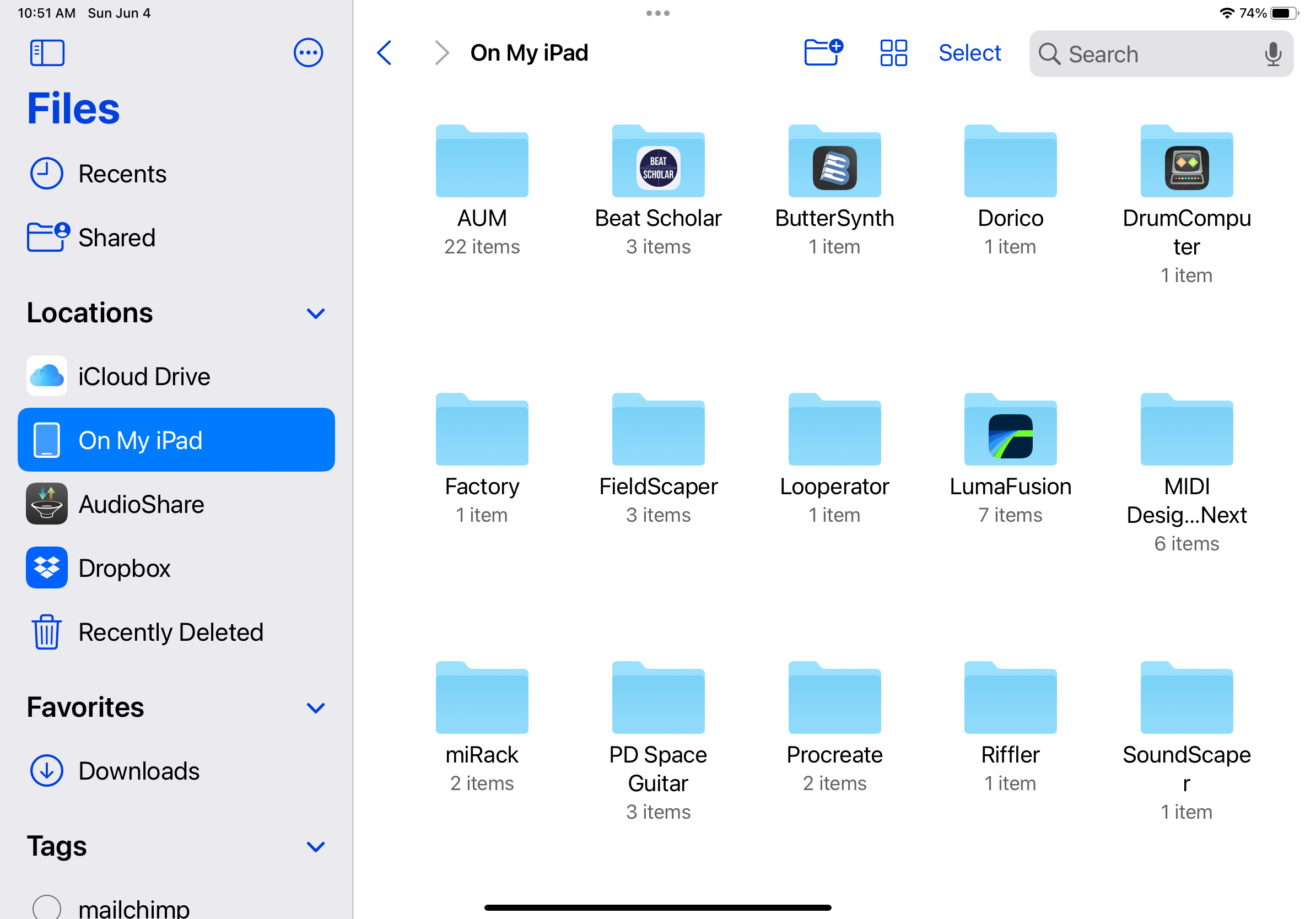This screenshot has height=919, width=1316.
Task: Open the SoundScaper folder
Action: 1186,698
